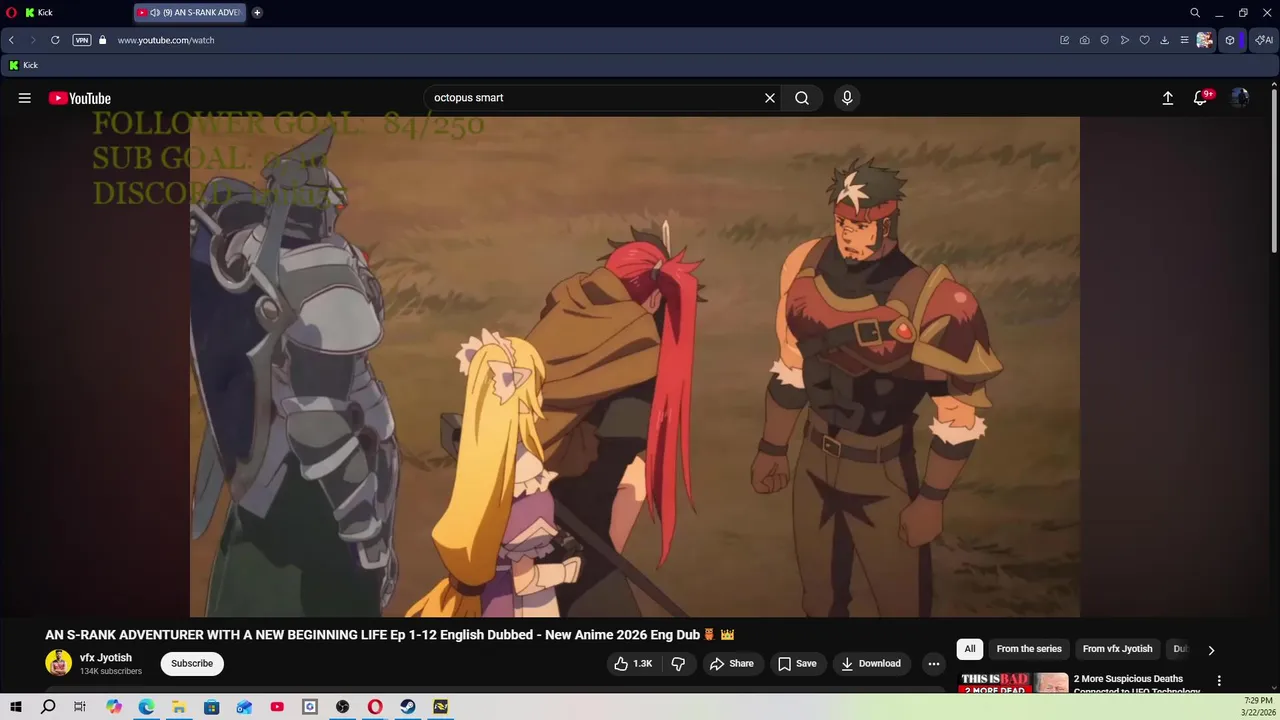The image size is (1280, 720).
Task: Open the Opera menu logo button
Action: [x=11, y=13]
